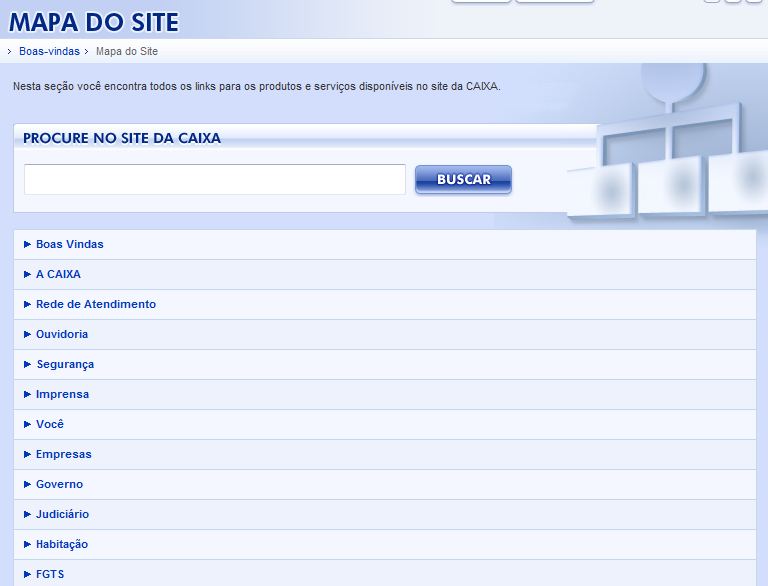Expand the FGTS arrow
The image size is (768, 586).
(x=27, y=574)
